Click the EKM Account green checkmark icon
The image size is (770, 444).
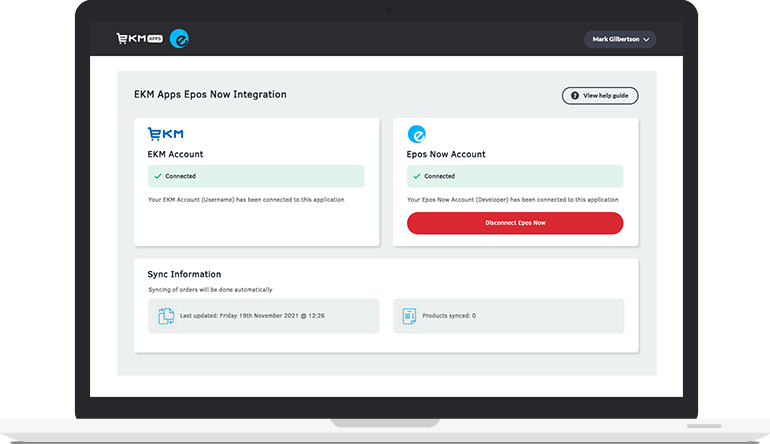tap(158, 176)
